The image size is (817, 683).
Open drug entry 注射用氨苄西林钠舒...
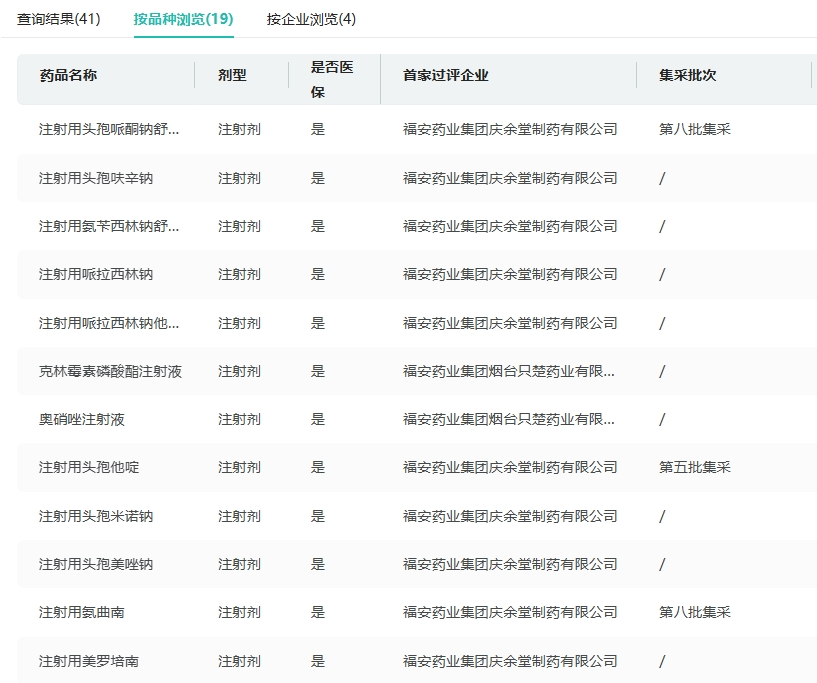(x=109, y=226)
